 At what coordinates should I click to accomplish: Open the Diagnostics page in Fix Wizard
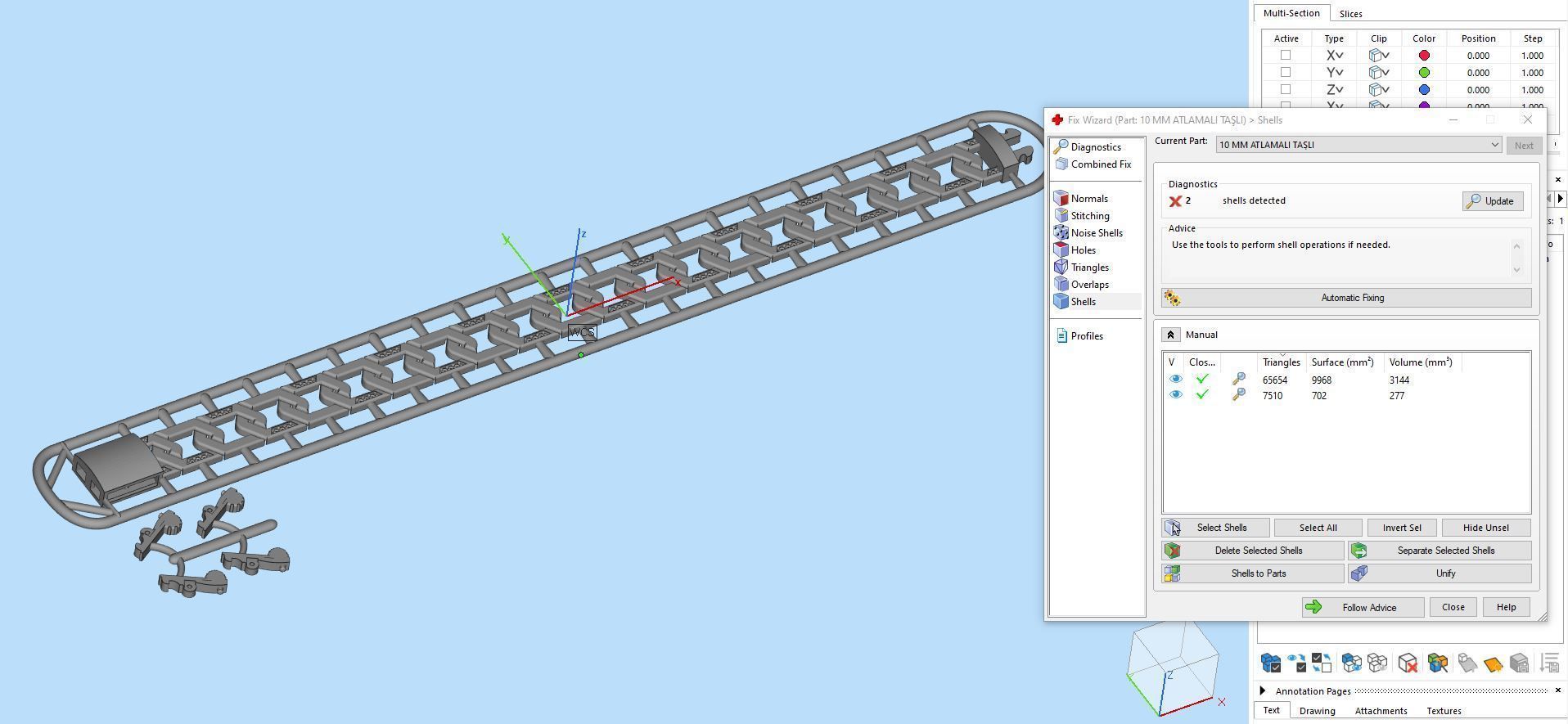coord(1096,147)
